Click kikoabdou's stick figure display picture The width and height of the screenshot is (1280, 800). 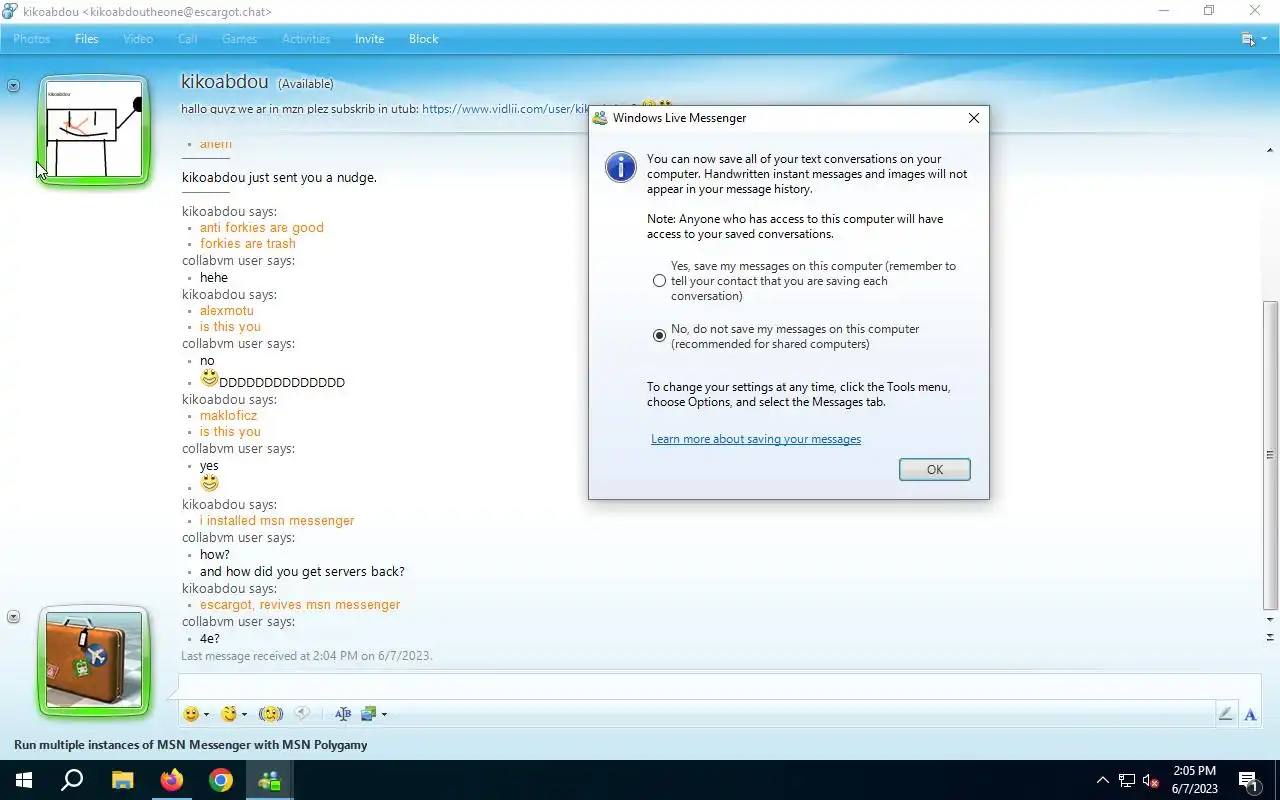[x=95, y=130]
